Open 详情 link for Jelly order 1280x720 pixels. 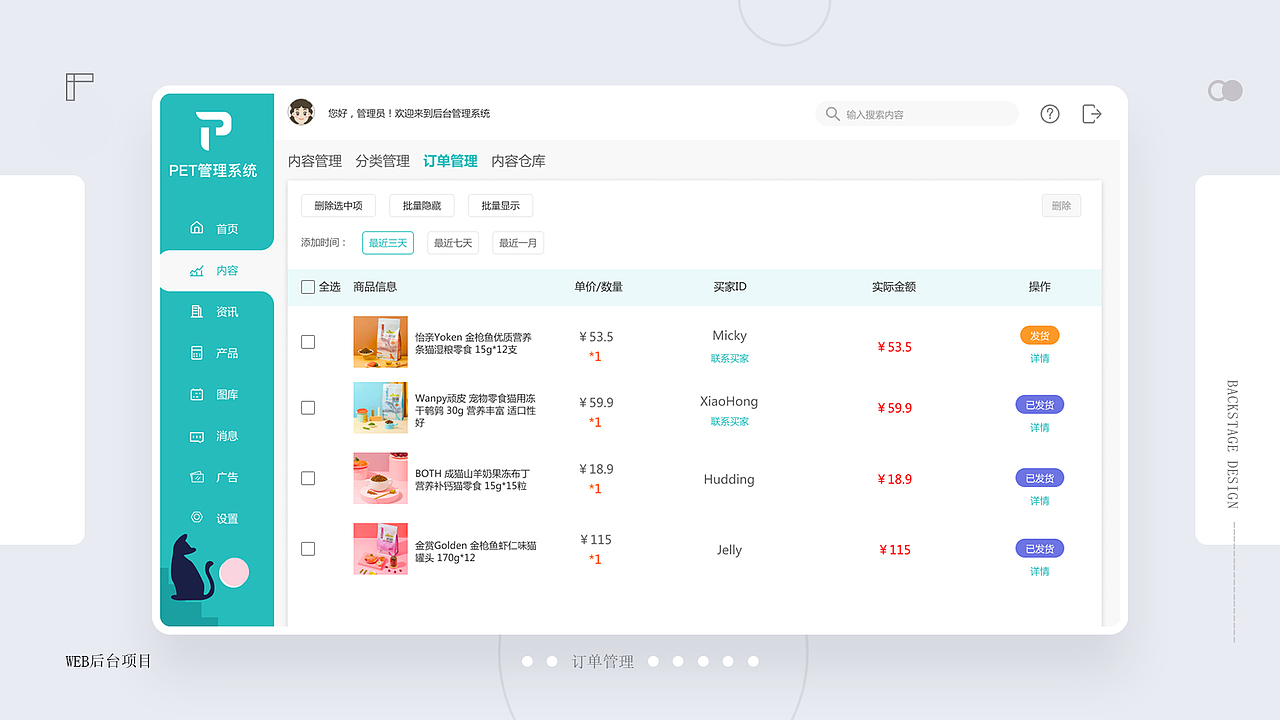click(x=1040, y=572)
